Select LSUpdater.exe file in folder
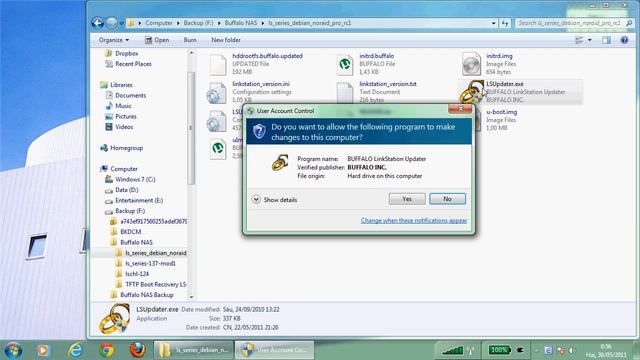Image resolution: width=640 pixels, height=360 pixels. [521, 92]
